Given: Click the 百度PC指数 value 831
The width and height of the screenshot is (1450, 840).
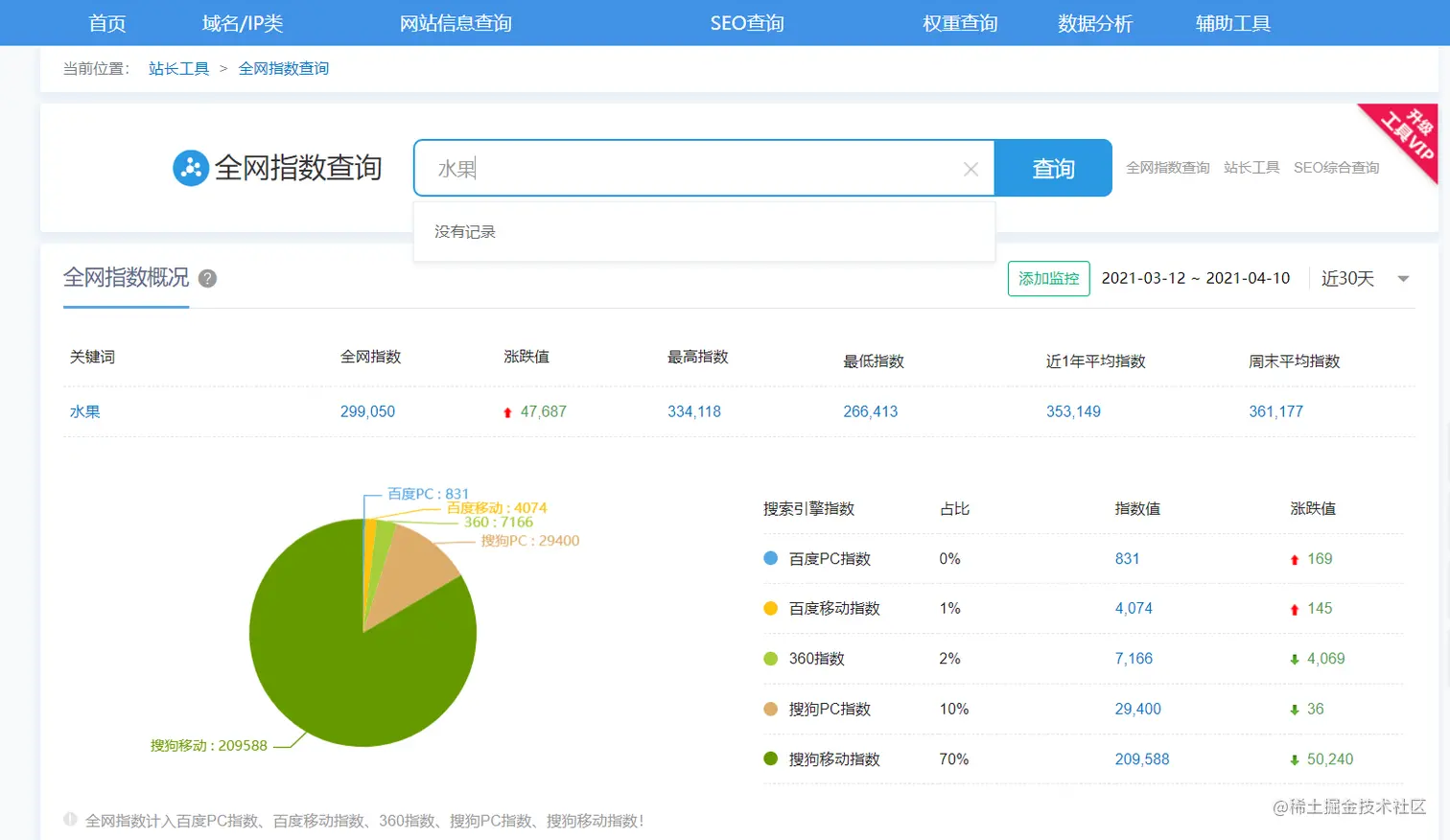Looking at the screenshot, I should pyautogui.click(x=1127, y=558).
